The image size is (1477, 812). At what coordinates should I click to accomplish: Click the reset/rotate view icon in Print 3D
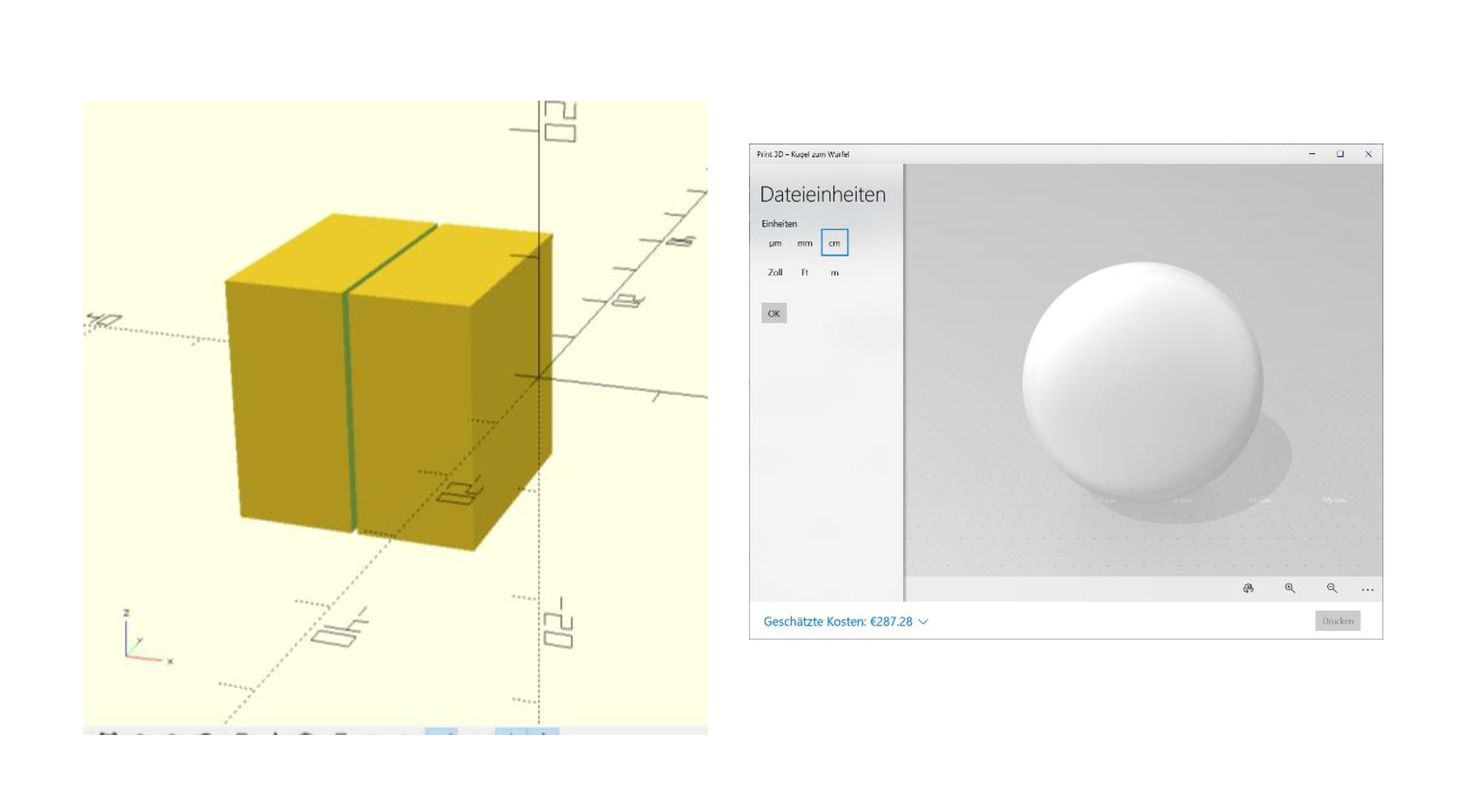[x=1248, y=589]
